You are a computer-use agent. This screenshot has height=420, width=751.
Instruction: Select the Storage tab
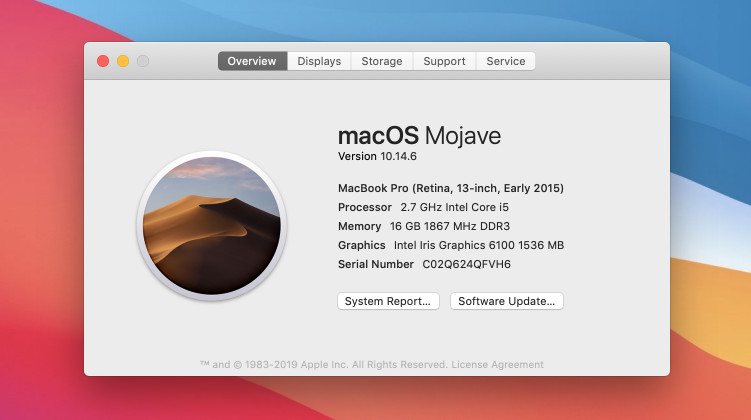381,61
